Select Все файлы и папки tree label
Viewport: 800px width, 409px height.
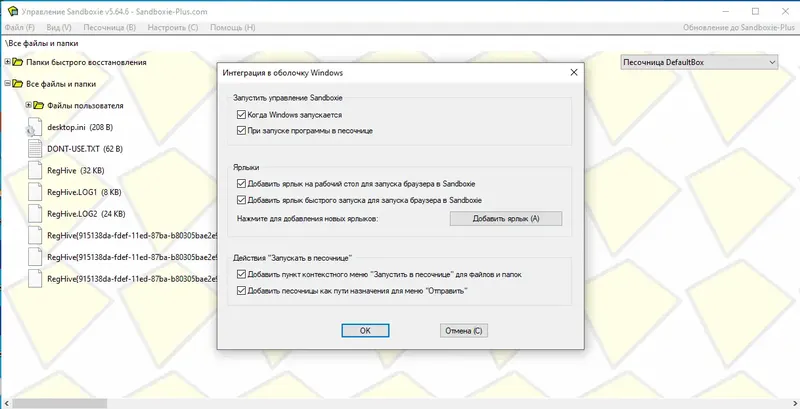click(x=61, y=84)
